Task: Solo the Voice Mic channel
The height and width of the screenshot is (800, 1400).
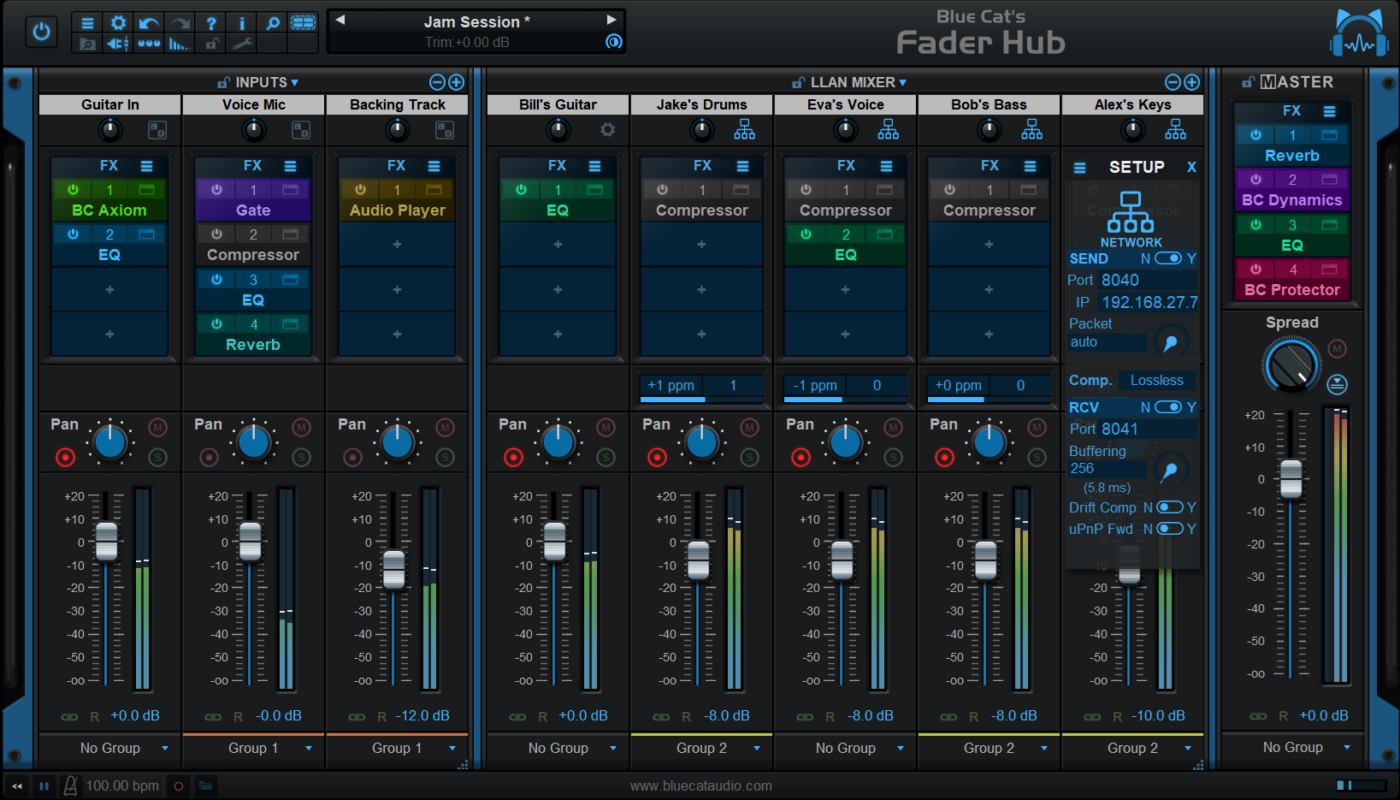Action: 301,457
